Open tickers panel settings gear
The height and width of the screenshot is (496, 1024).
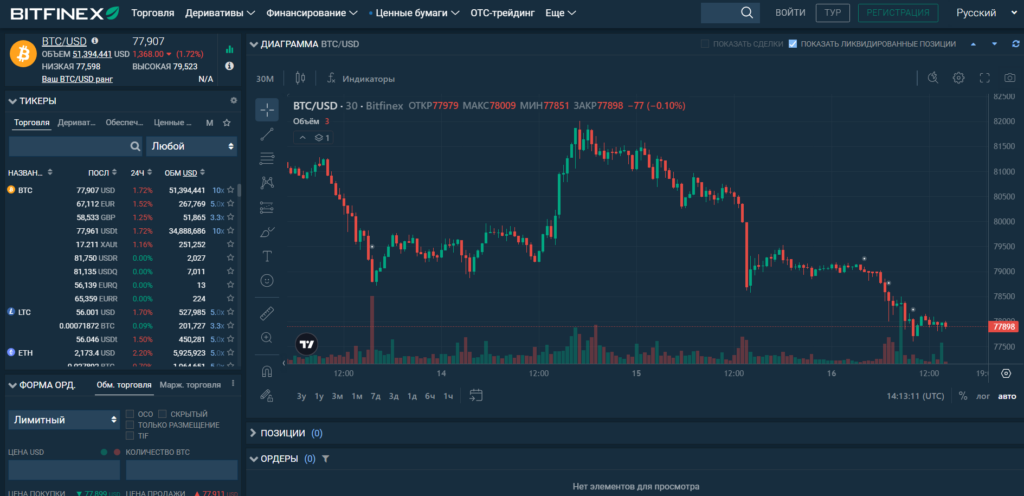(x=234, y=101)
